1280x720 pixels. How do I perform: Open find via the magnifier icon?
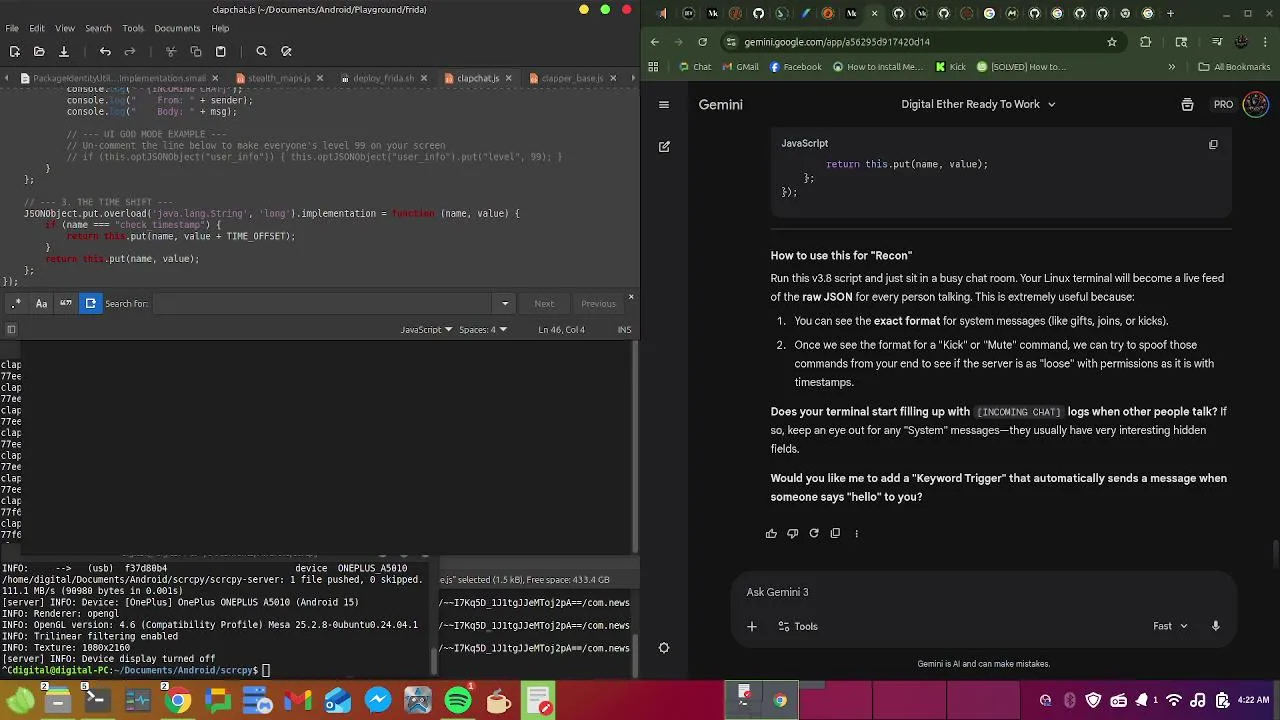click(x=261, y=51)
